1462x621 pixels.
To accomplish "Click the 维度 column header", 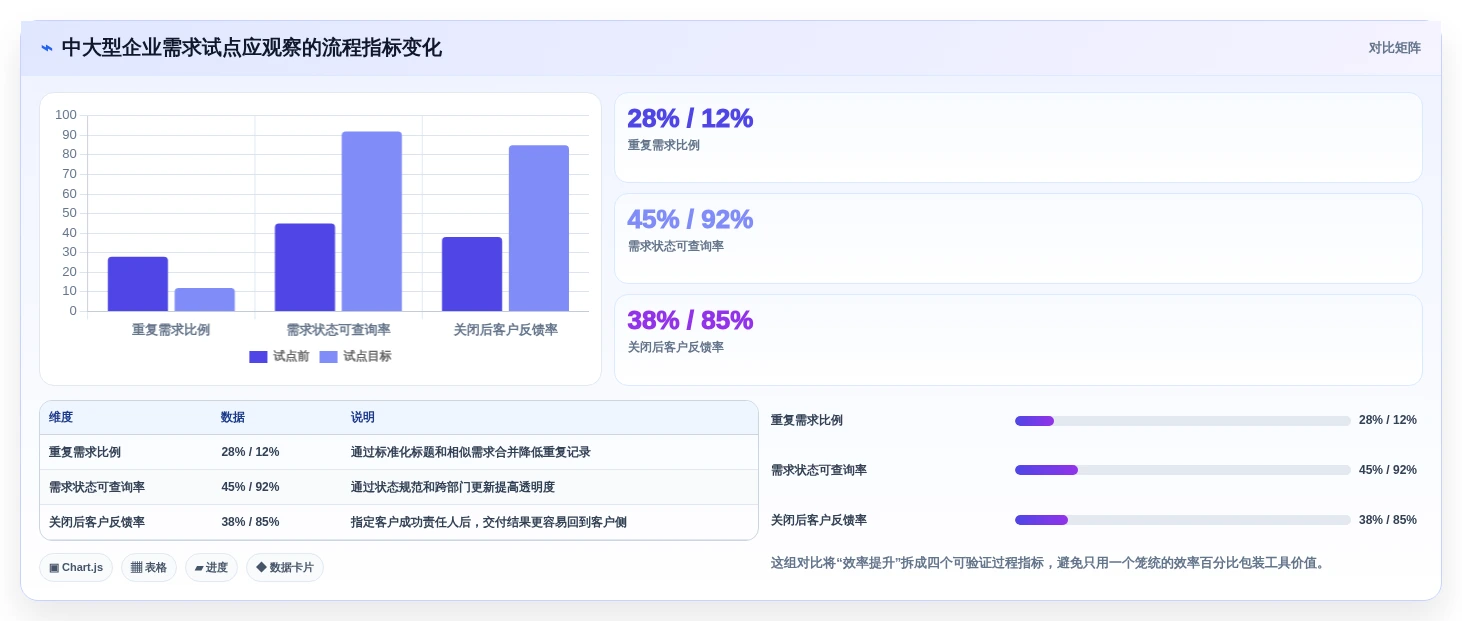I will (61, 417).
